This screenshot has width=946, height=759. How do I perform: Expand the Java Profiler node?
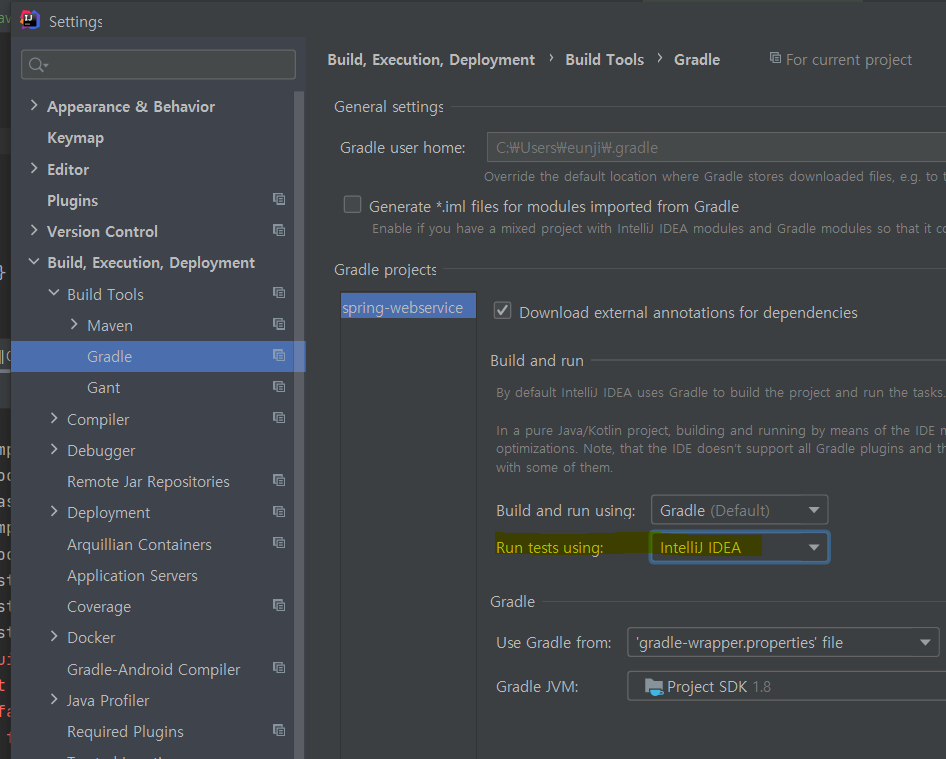click(x=54, y=699)
